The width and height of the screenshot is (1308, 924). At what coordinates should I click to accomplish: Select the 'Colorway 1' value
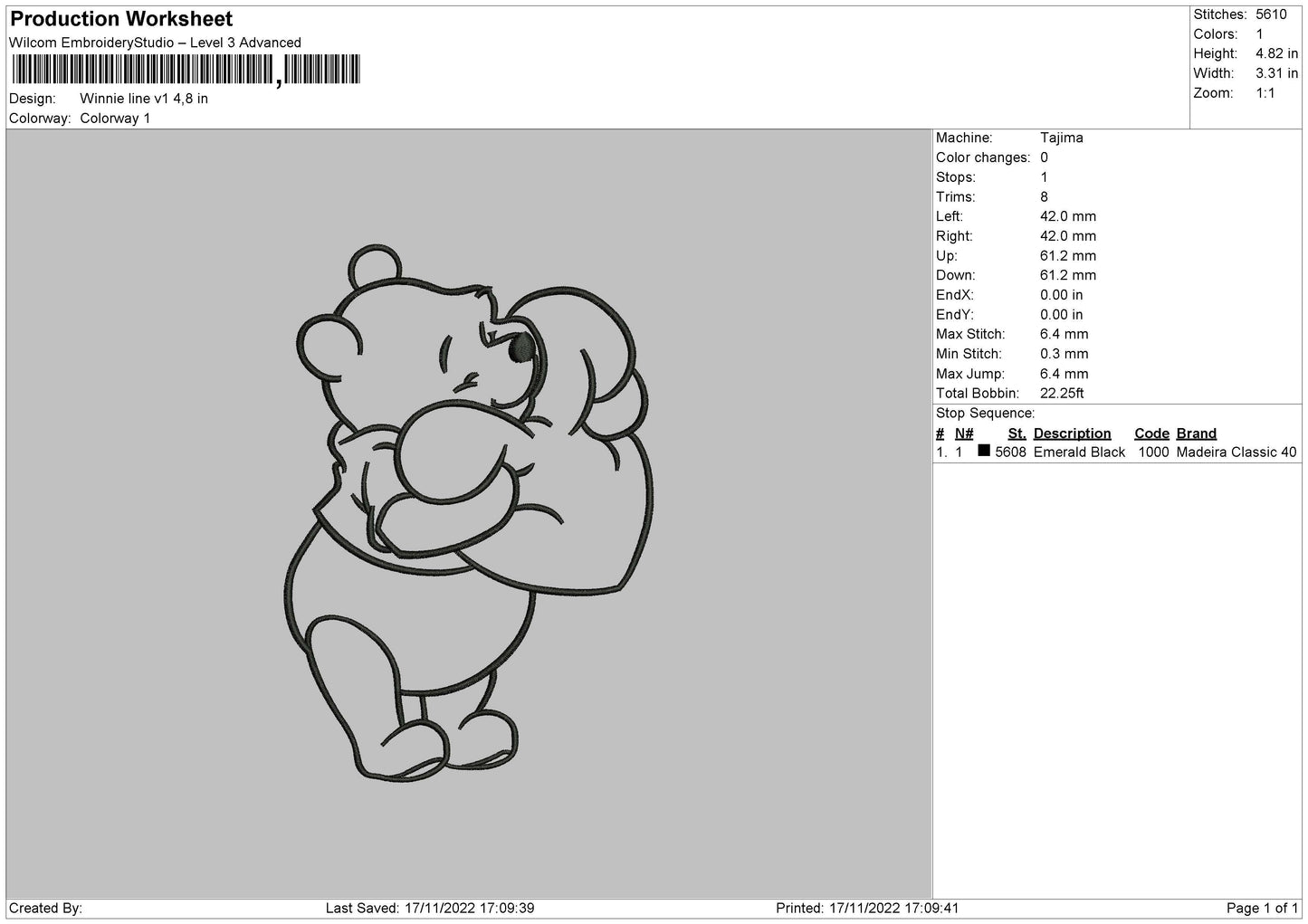pyautogui.click(x=115, y=119)
